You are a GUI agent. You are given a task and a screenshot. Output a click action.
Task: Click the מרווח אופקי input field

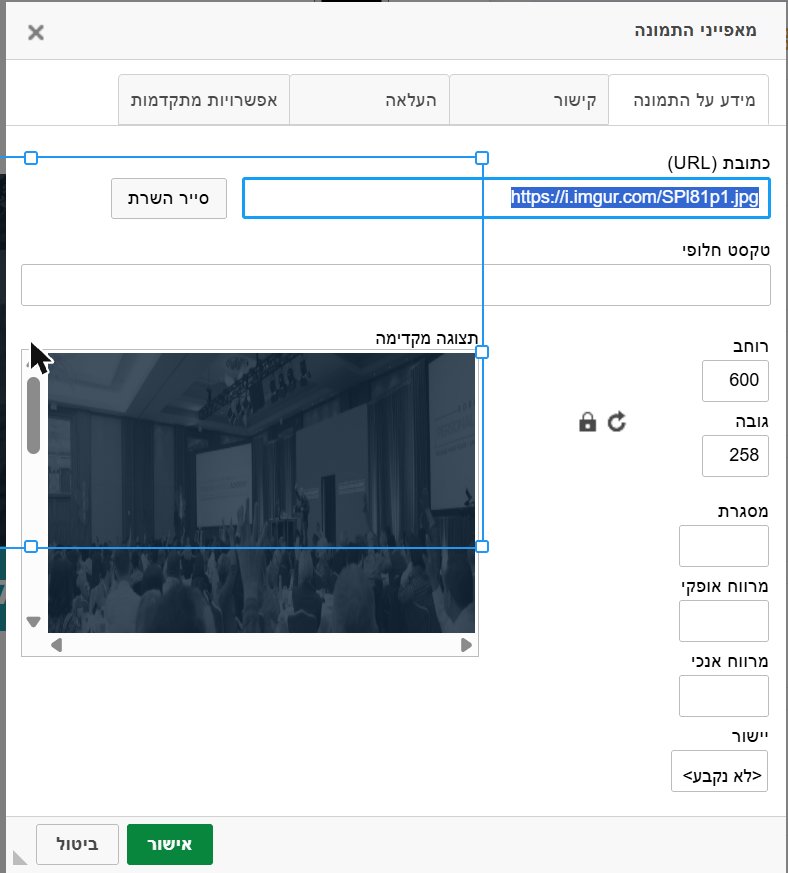point(723,621)
